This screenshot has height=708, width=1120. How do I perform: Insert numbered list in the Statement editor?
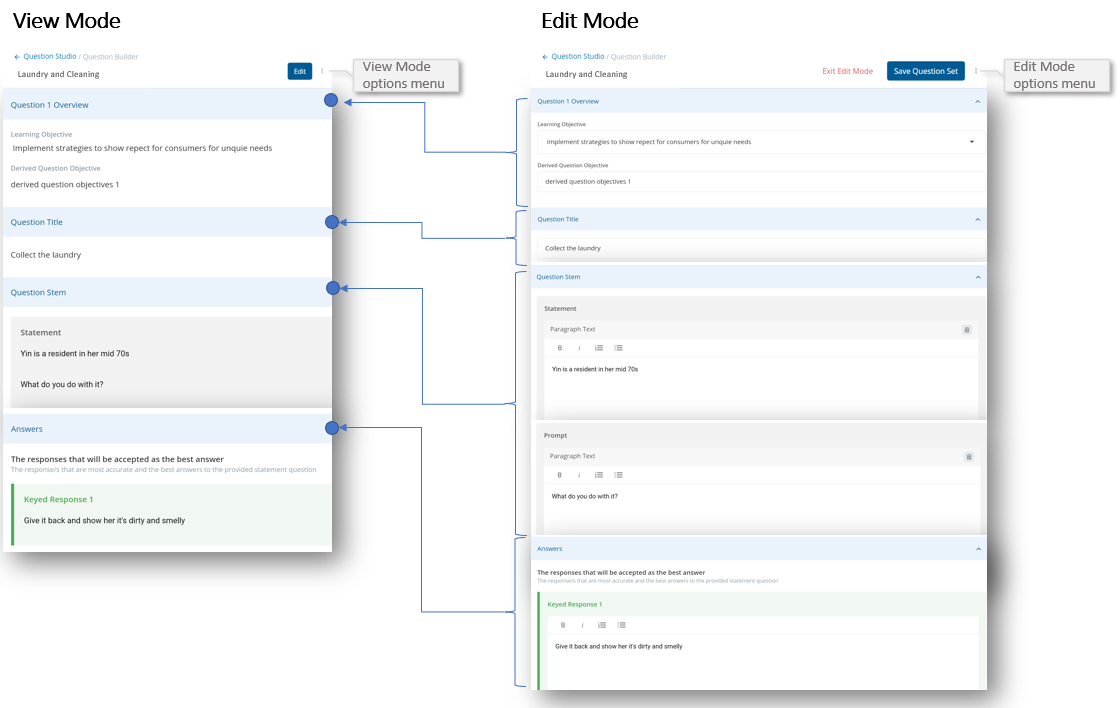599,348
